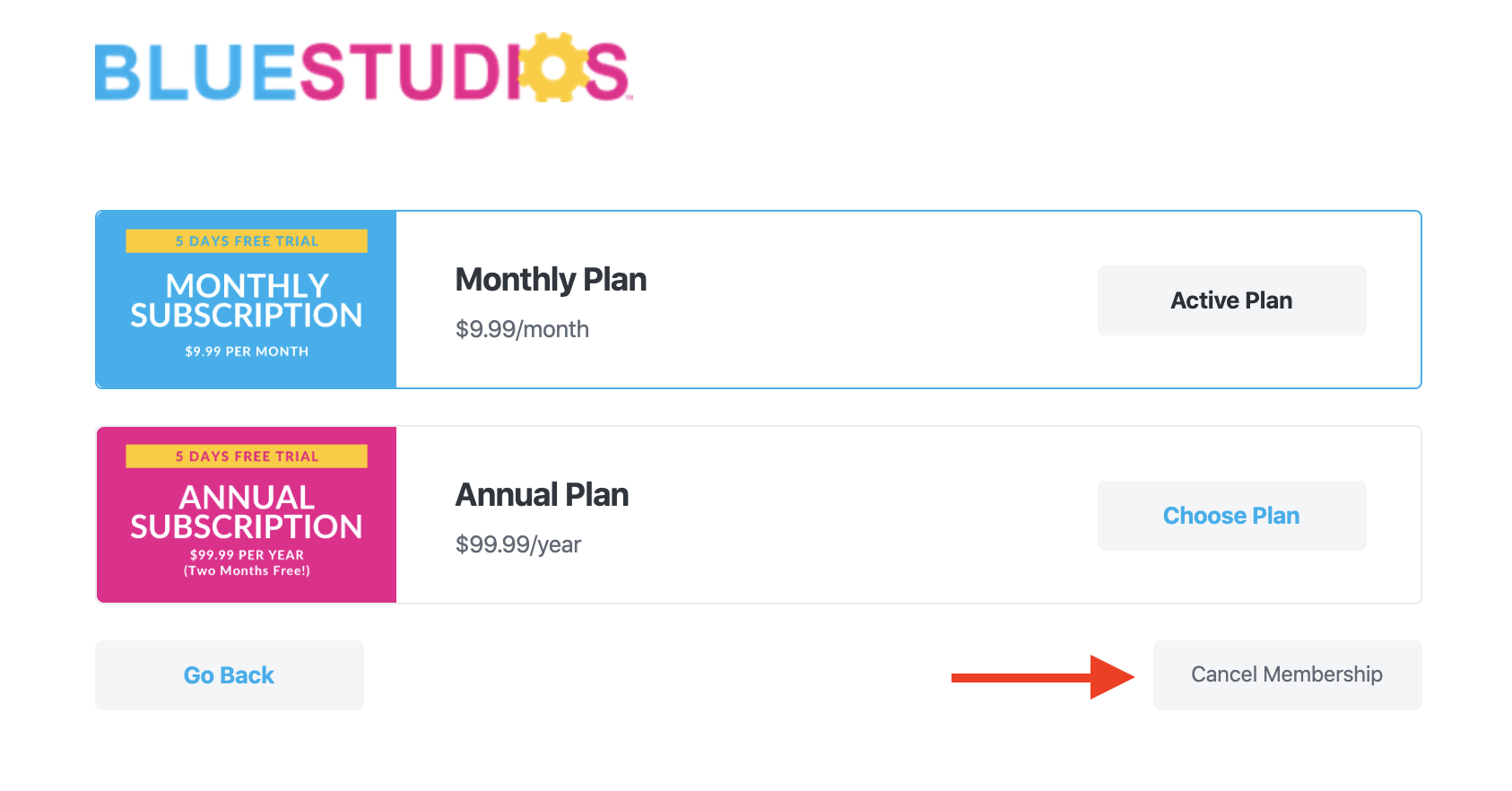The height and width of the screenshot is (791, 1512).
Task: Click the Annual Plan heading
Action: [x=542, y=495]
